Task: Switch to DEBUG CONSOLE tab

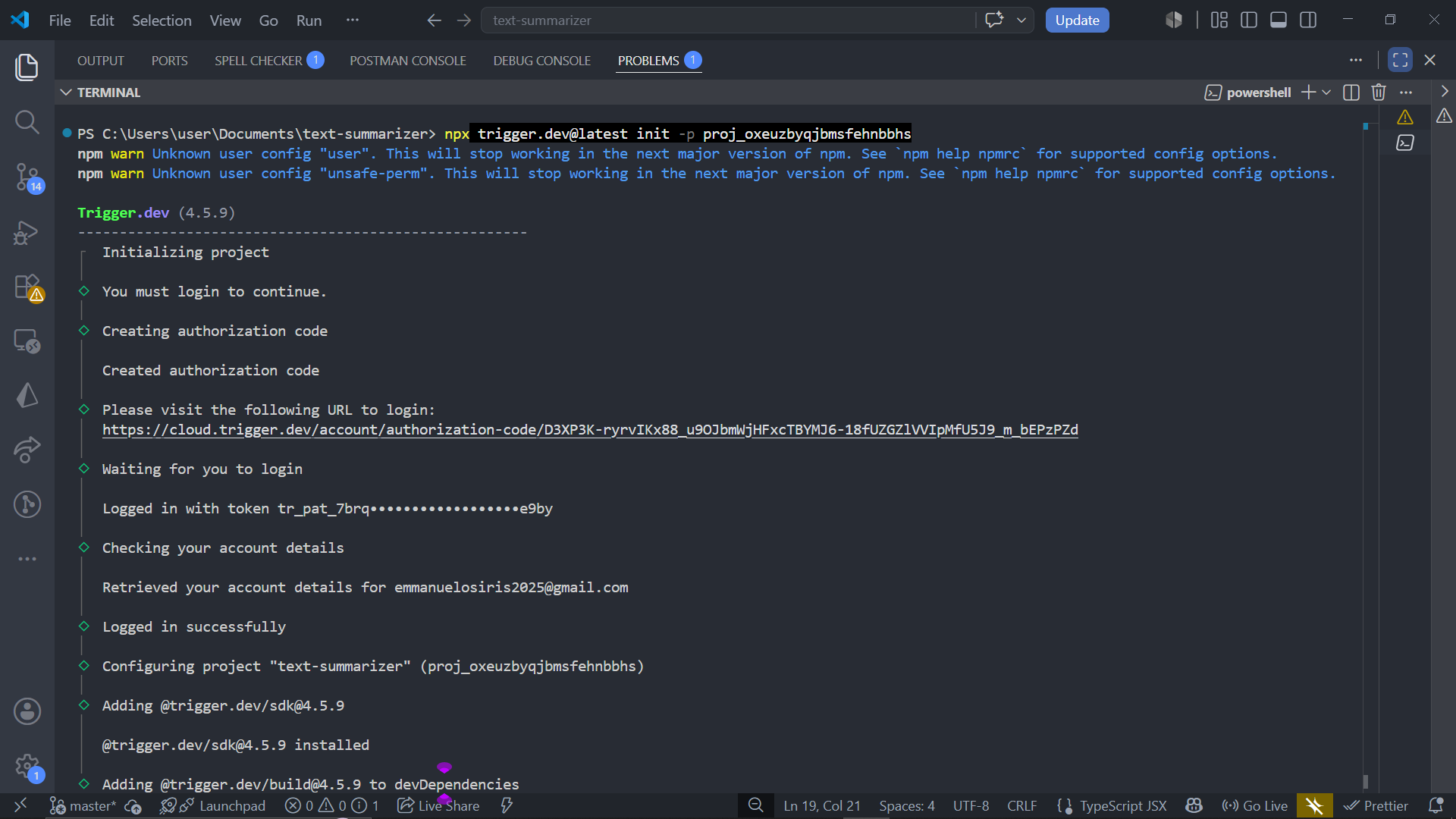Action: point(541,61)
